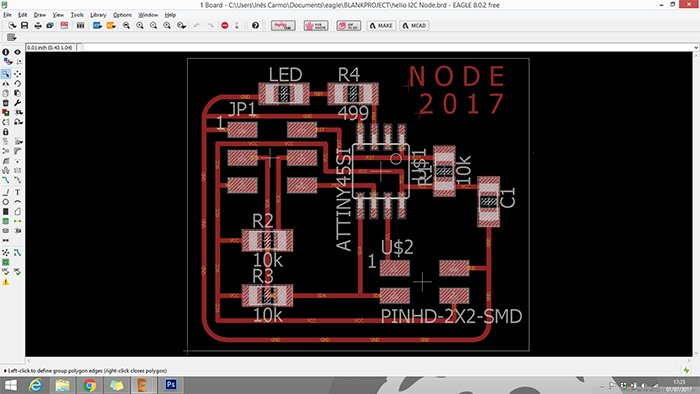The height and width of the screenshot is (394, 700).
Task: Open the Use library dropdown icon
Action: [x=80, y=25]
